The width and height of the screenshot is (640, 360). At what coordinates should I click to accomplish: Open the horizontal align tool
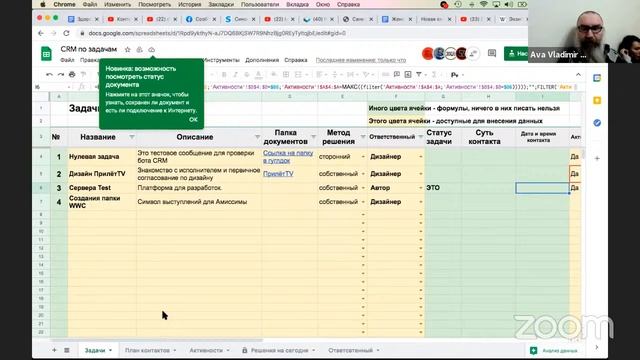[x=319, y=74]
